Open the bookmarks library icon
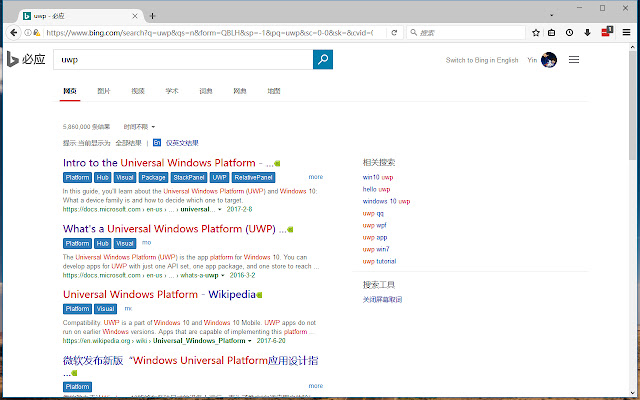 click(x=552, y=33)
